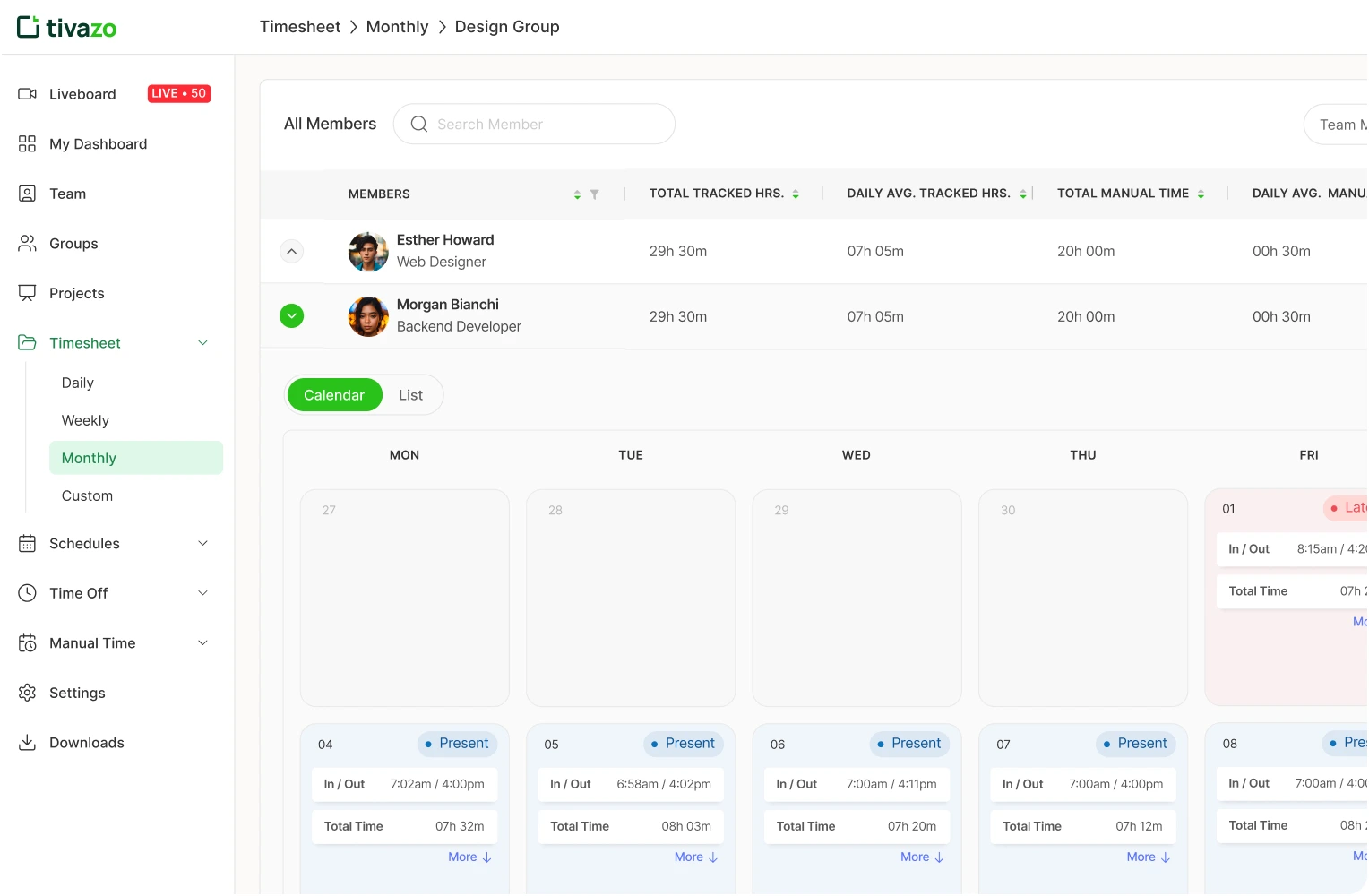
Task: Switch to List view toggle
Action: (410, 395)
